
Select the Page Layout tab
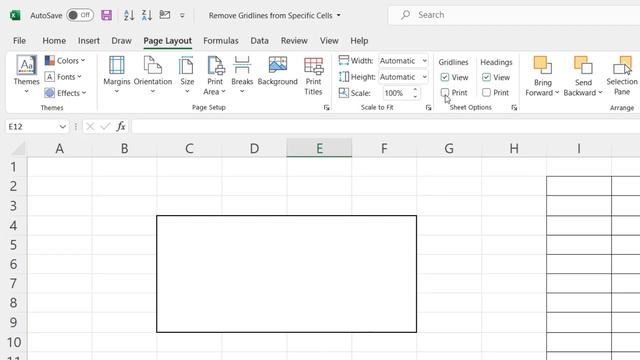167,41
